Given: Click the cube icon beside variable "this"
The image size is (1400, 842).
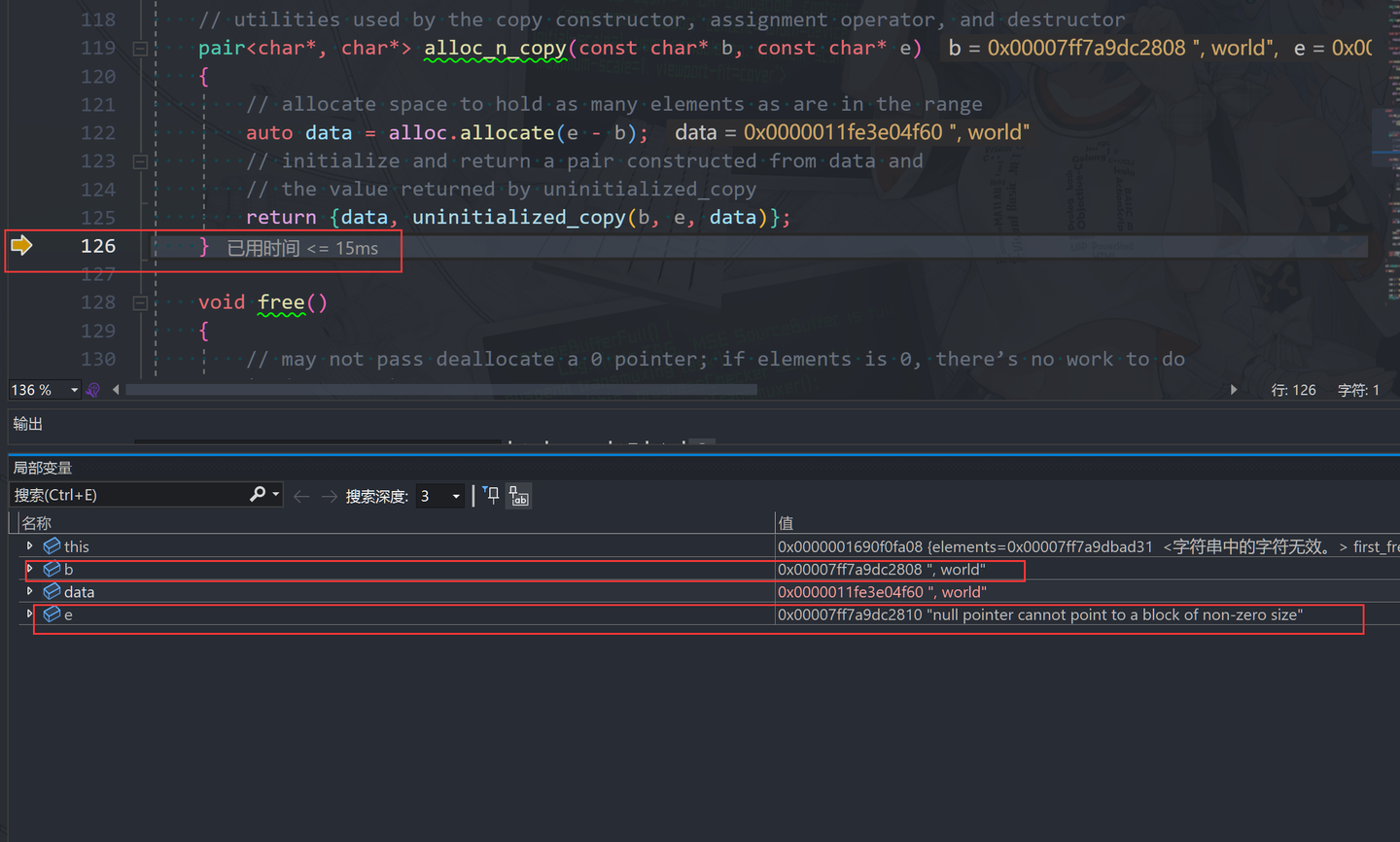Looking at the screenshot, I should coord(51,545).
